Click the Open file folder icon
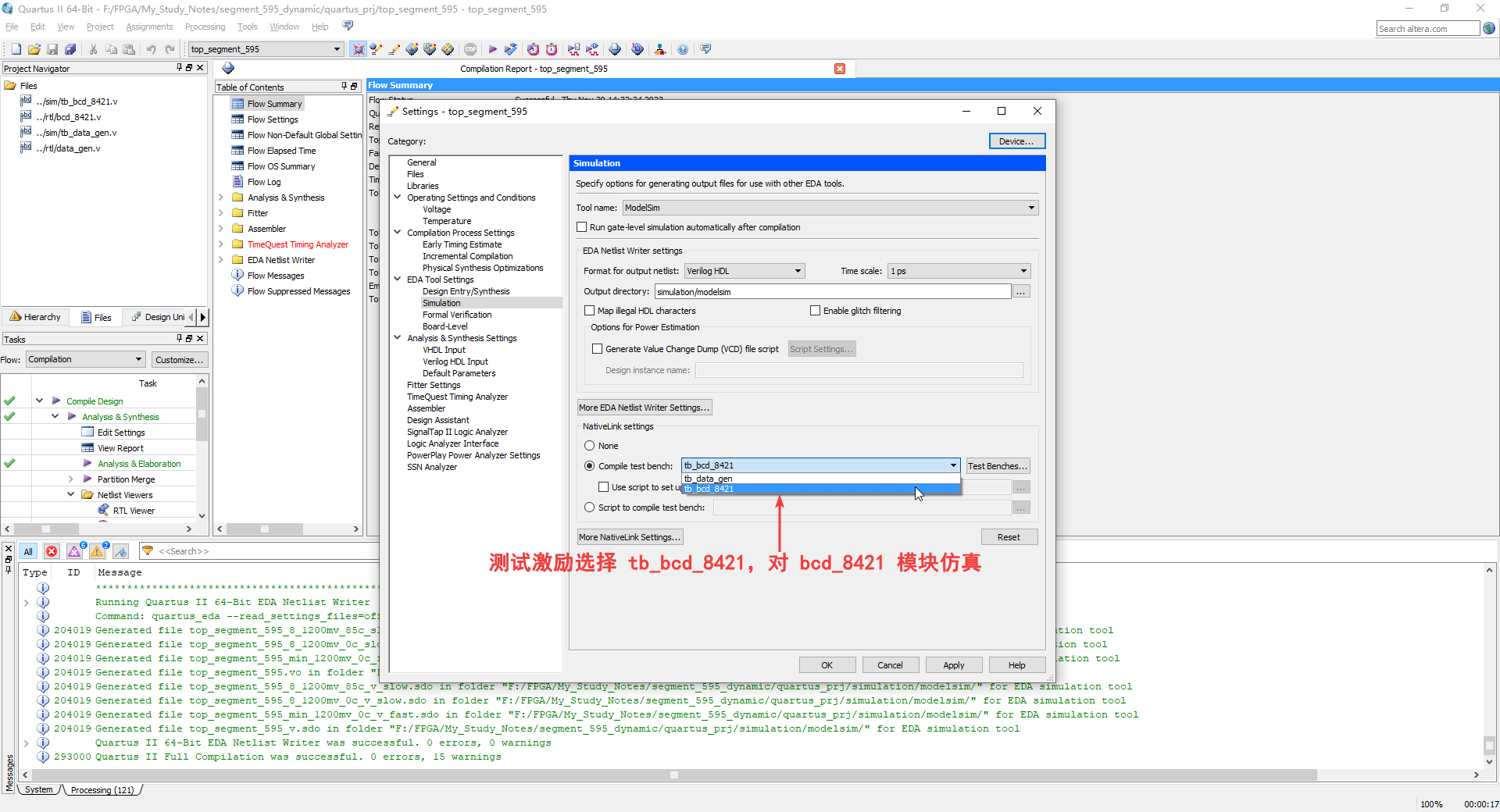The image size is (1500, 812). pyautogui.click(x=34, y=49)
